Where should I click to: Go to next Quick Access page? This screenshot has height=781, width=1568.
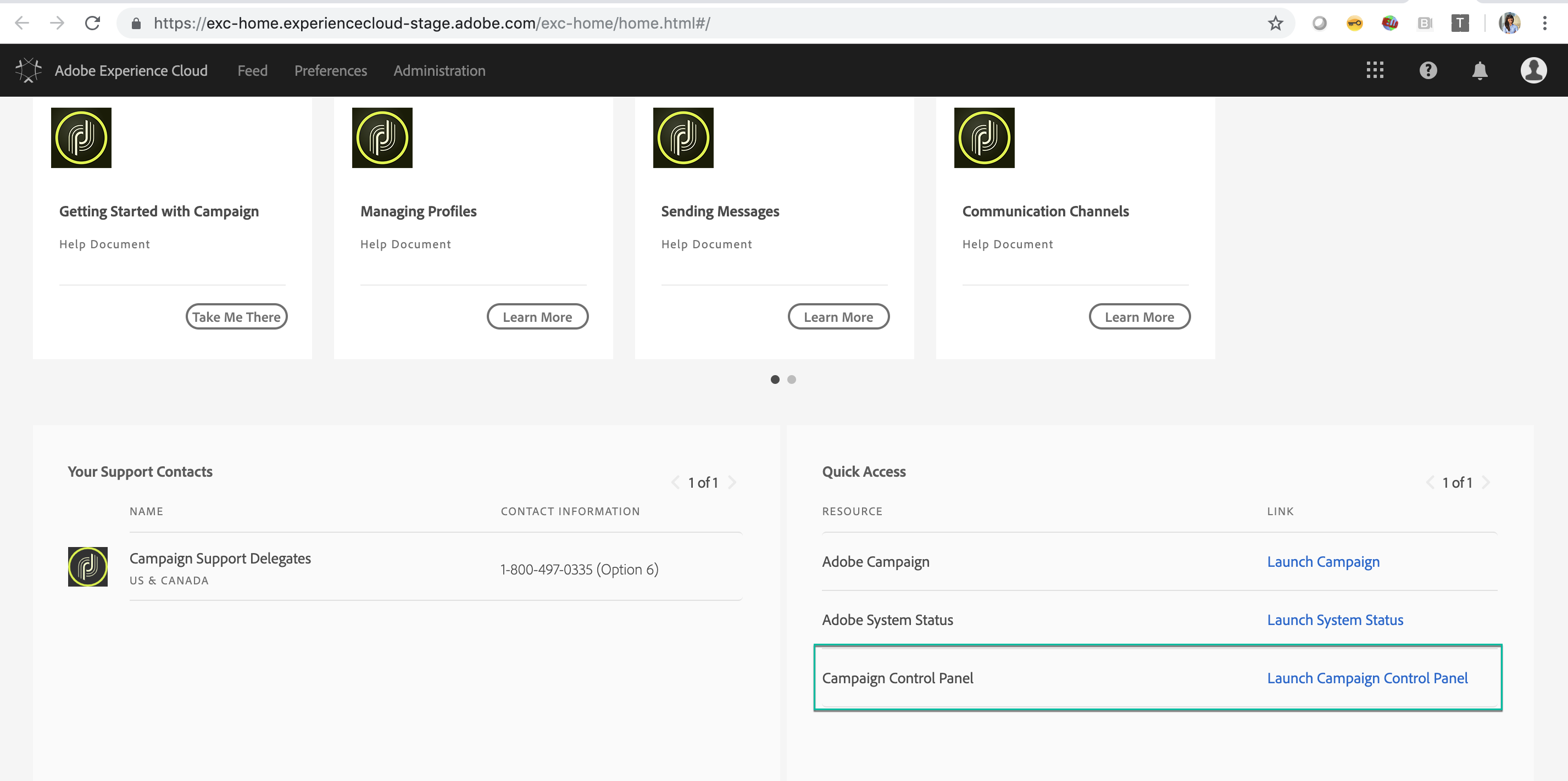1486,482
